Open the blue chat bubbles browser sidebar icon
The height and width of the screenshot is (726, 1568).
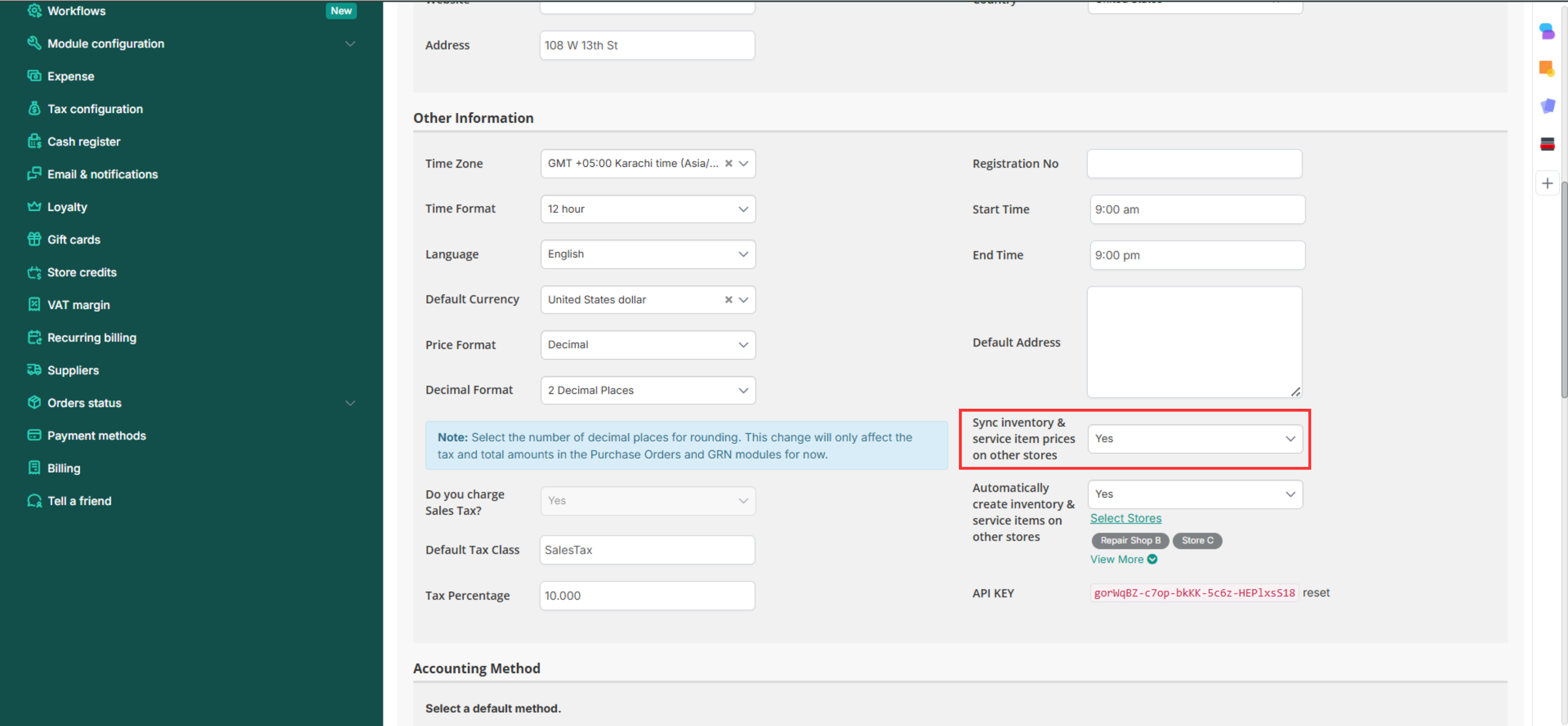pyautogui.click(x=1547, y=31)
